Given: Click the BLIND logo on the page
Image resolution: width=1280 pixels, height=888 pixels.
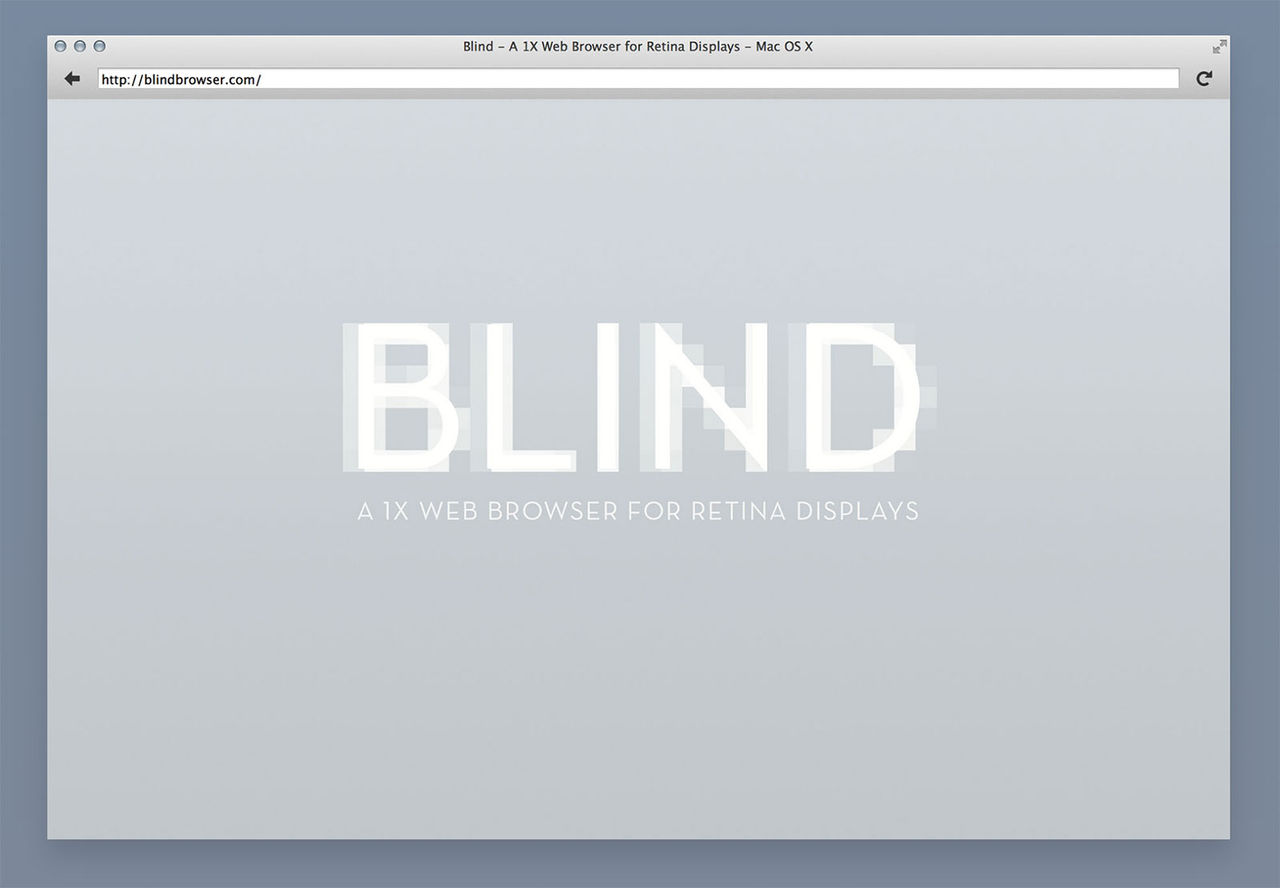Looking at the screenshot, I should (x=640, y=398).
